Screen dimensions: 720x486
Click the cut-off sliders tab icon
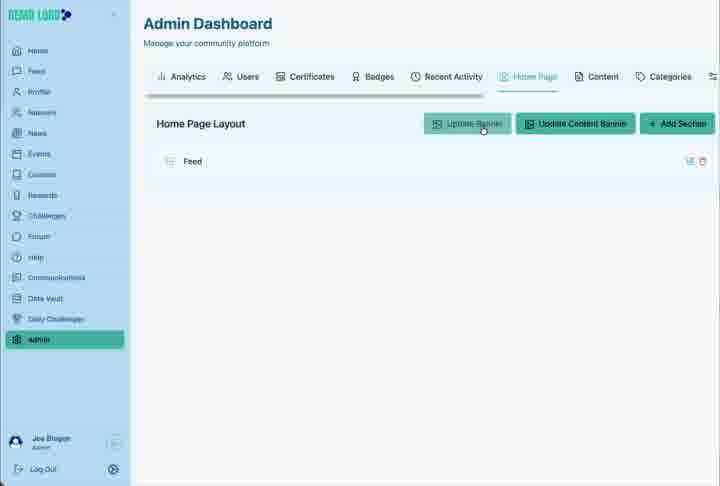713,77
